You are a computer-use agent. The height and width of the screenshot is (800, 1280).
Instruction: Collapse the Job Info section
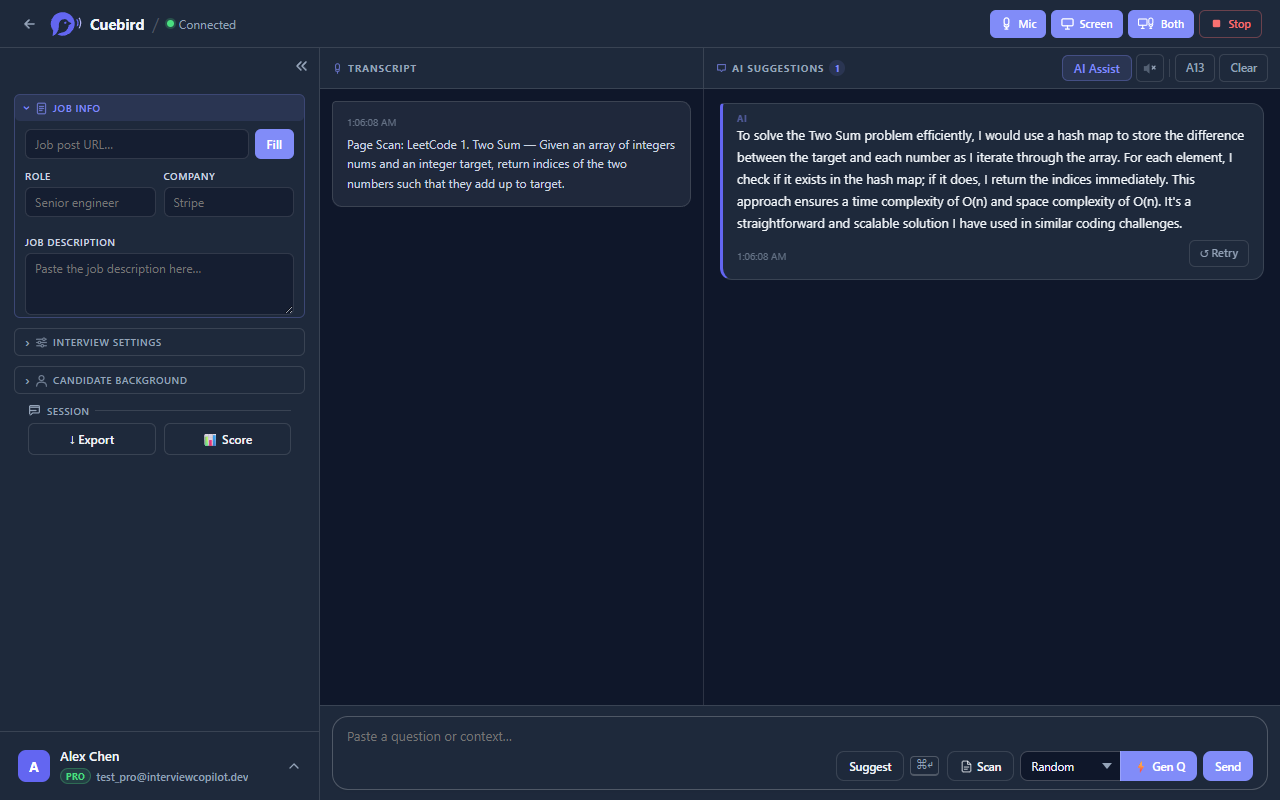pyautogui.click(x=159, y=108)
